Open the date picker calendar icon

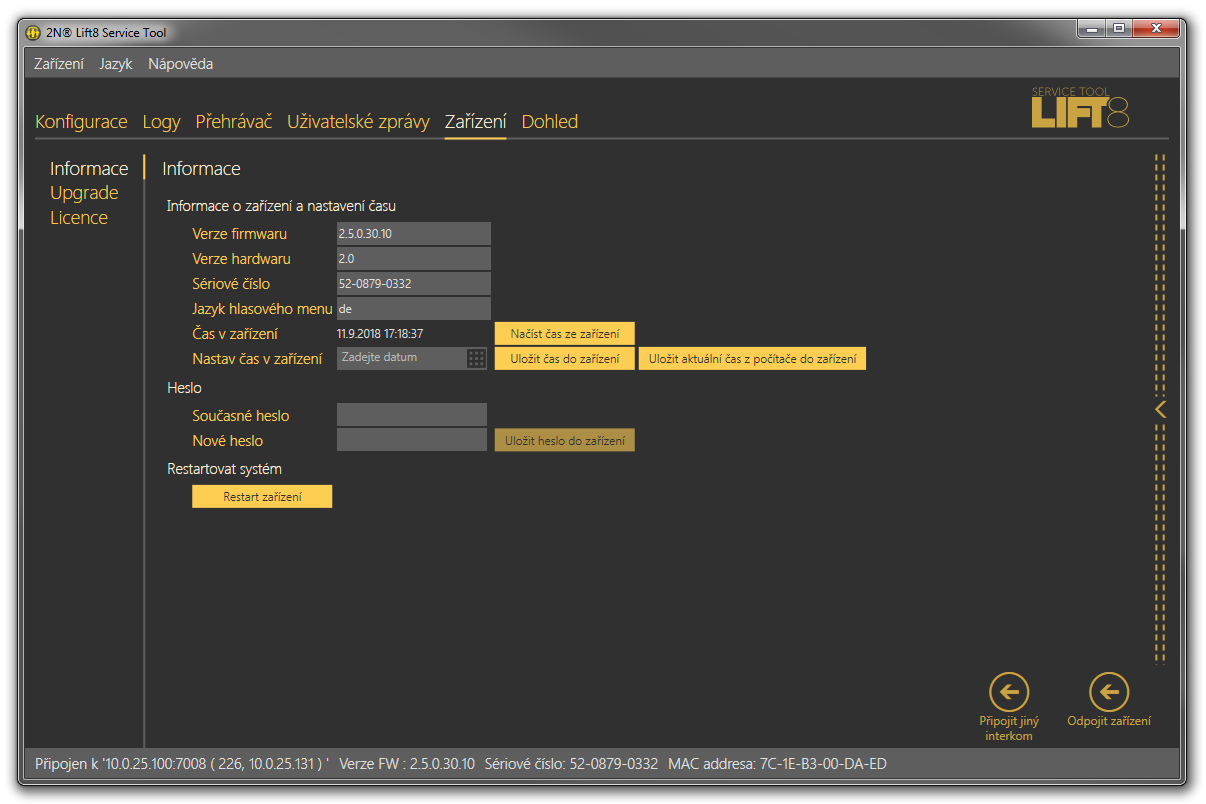(x=477, y=358)
